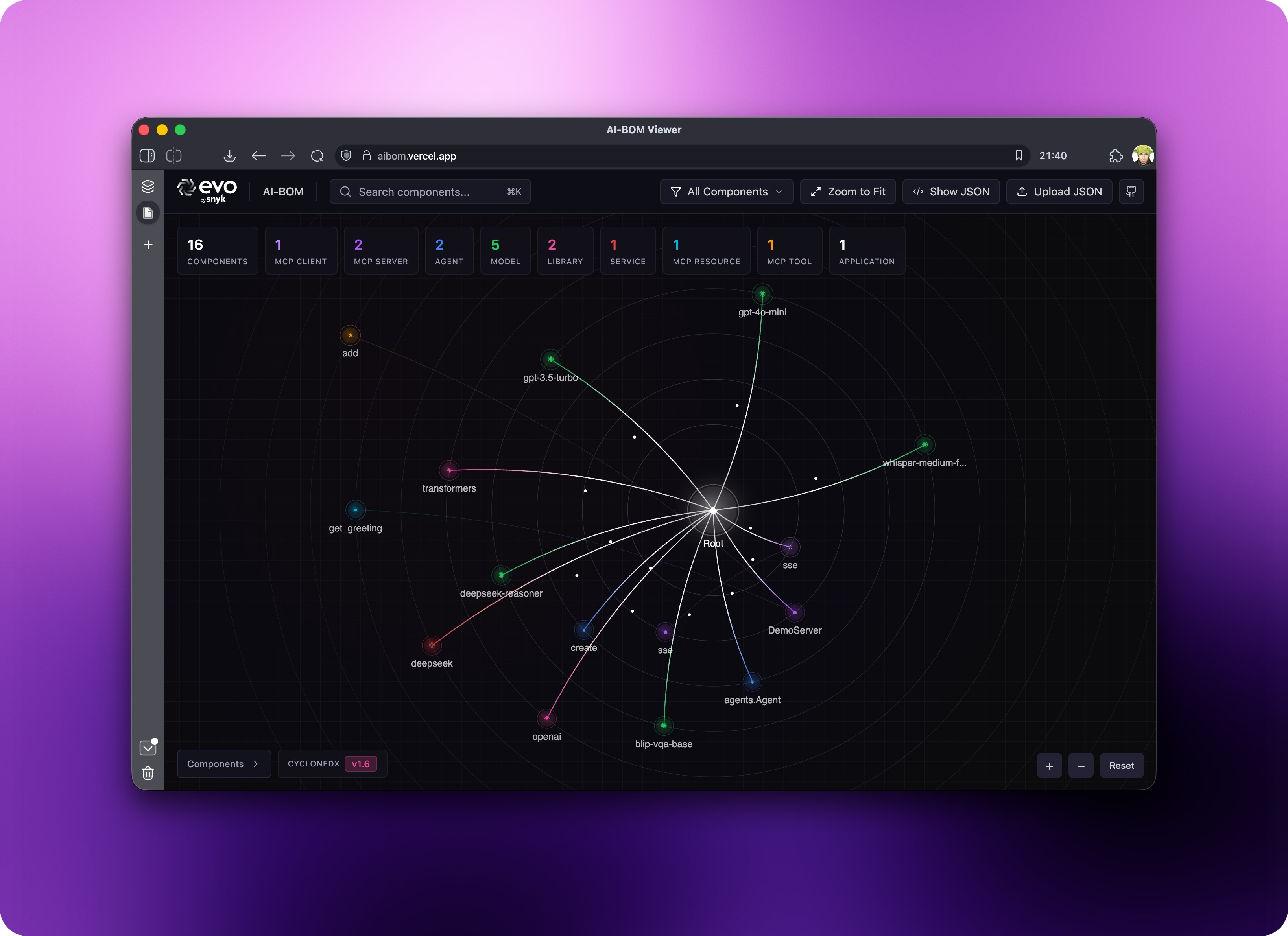Click the GitHub icon button
The width and height of the screenshot is (1288, 936).
(x=1131, y=192)
